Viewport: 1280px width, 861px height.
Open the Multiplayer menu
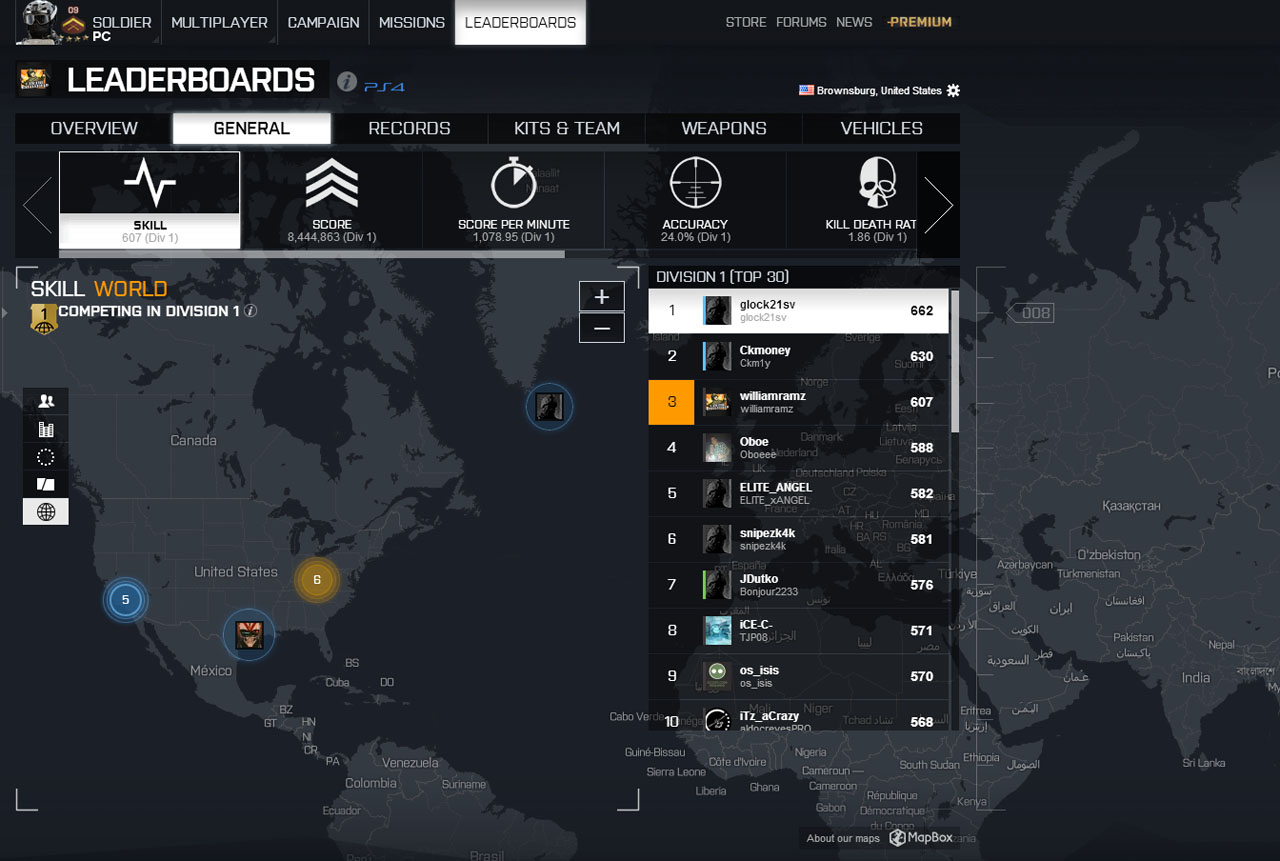click(x=219, y=22)
